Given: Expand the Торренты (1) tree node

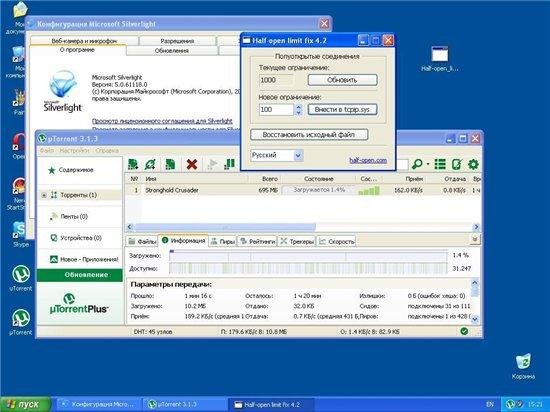Looking at the screenshot, I should (x=44, y=195).
